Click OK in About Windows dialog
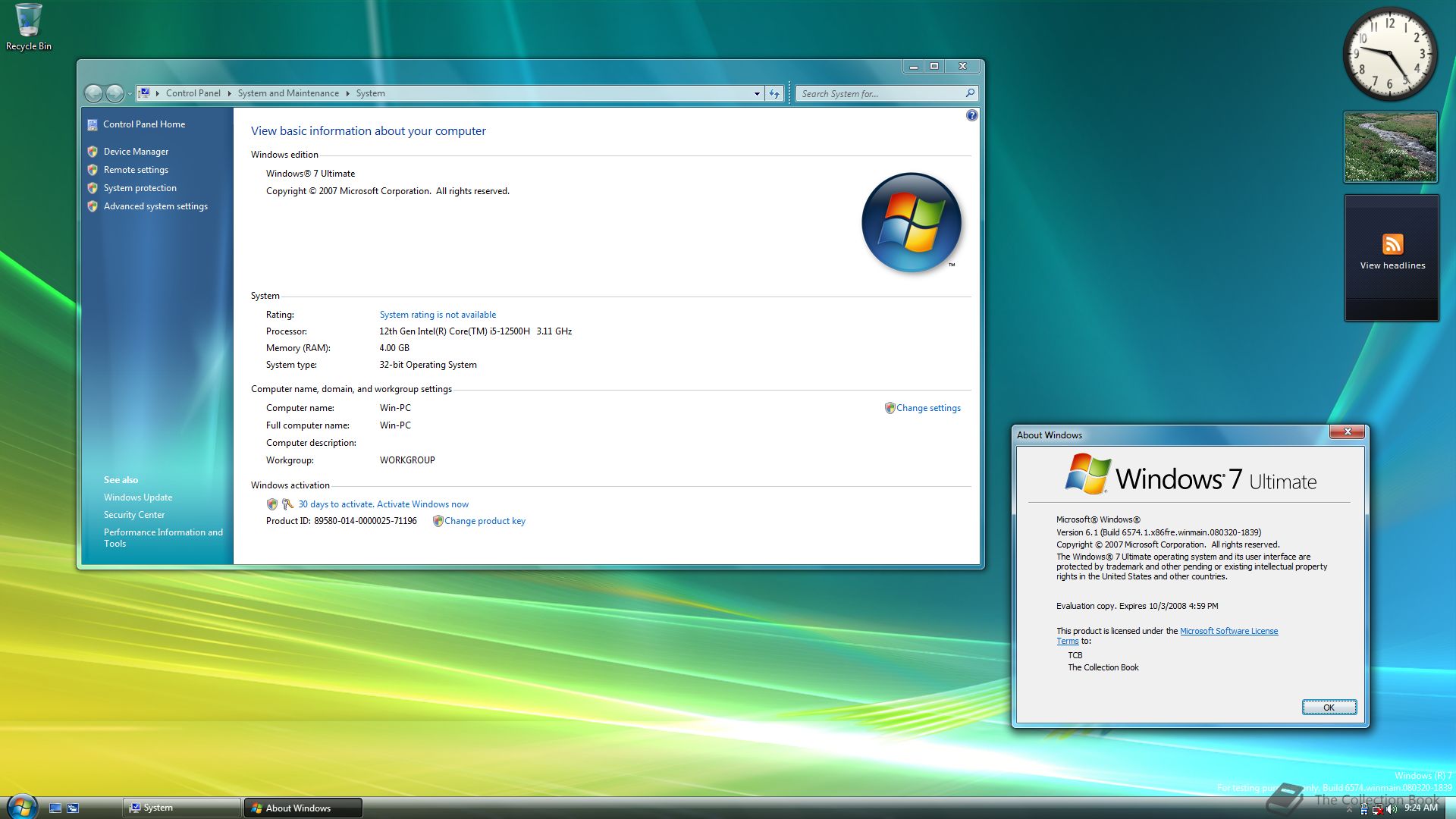 1329,708
